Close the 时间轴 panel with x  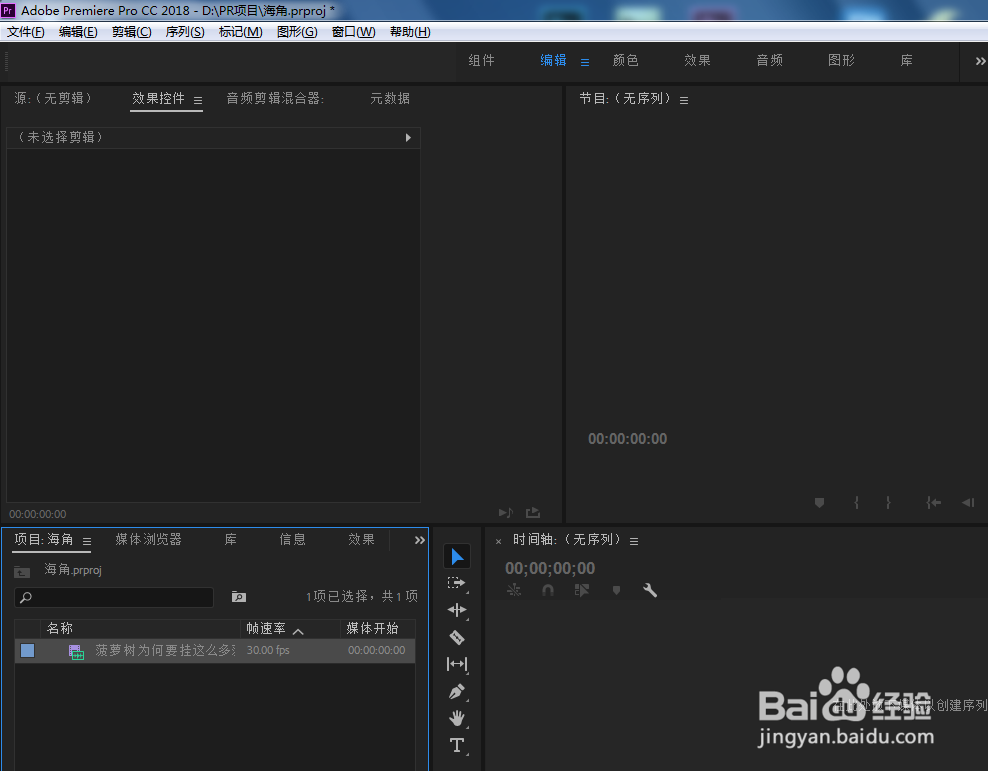[x=498, y=541]
